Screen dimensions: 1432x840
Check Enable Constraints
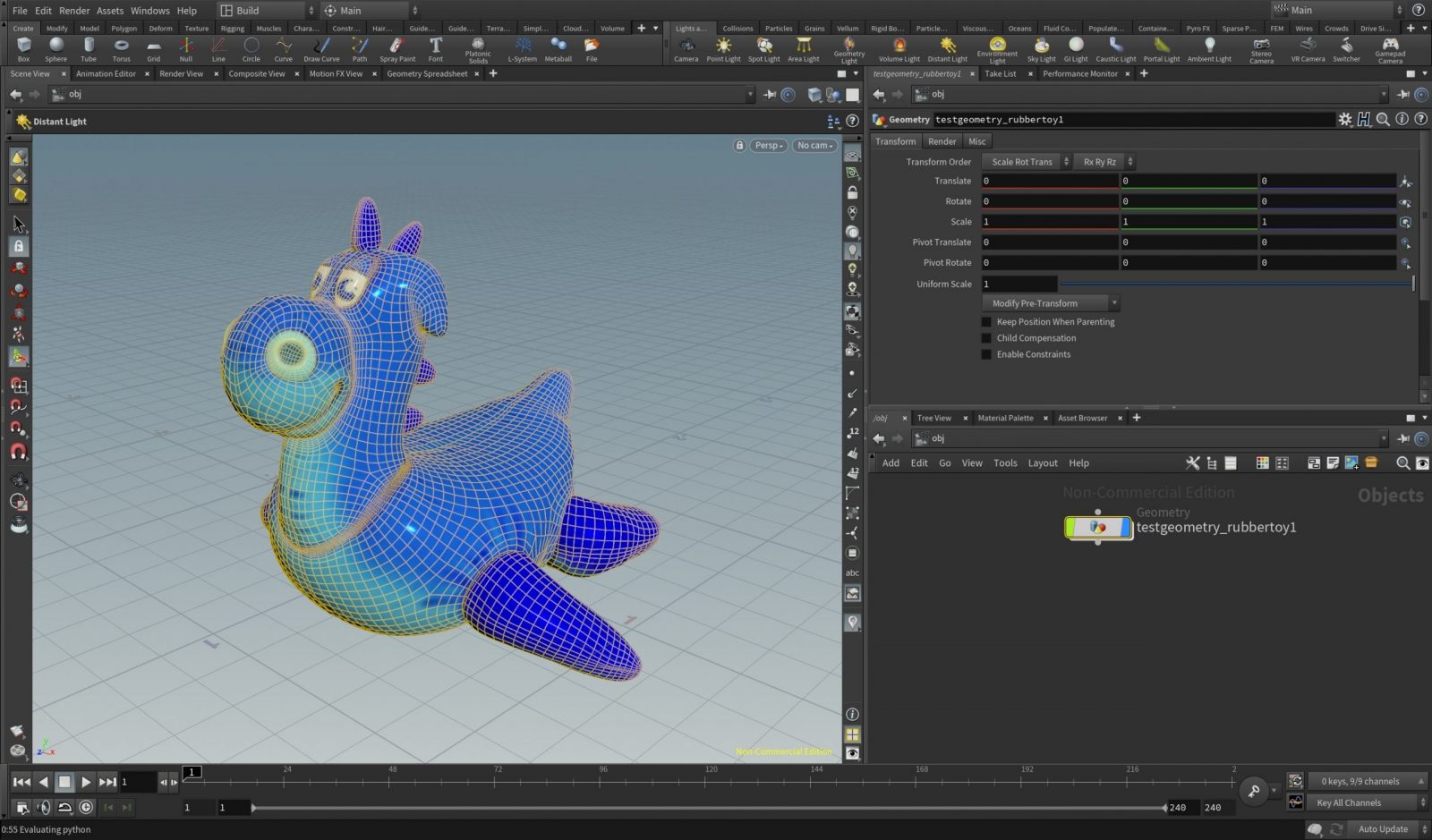[x=986, y=354]
